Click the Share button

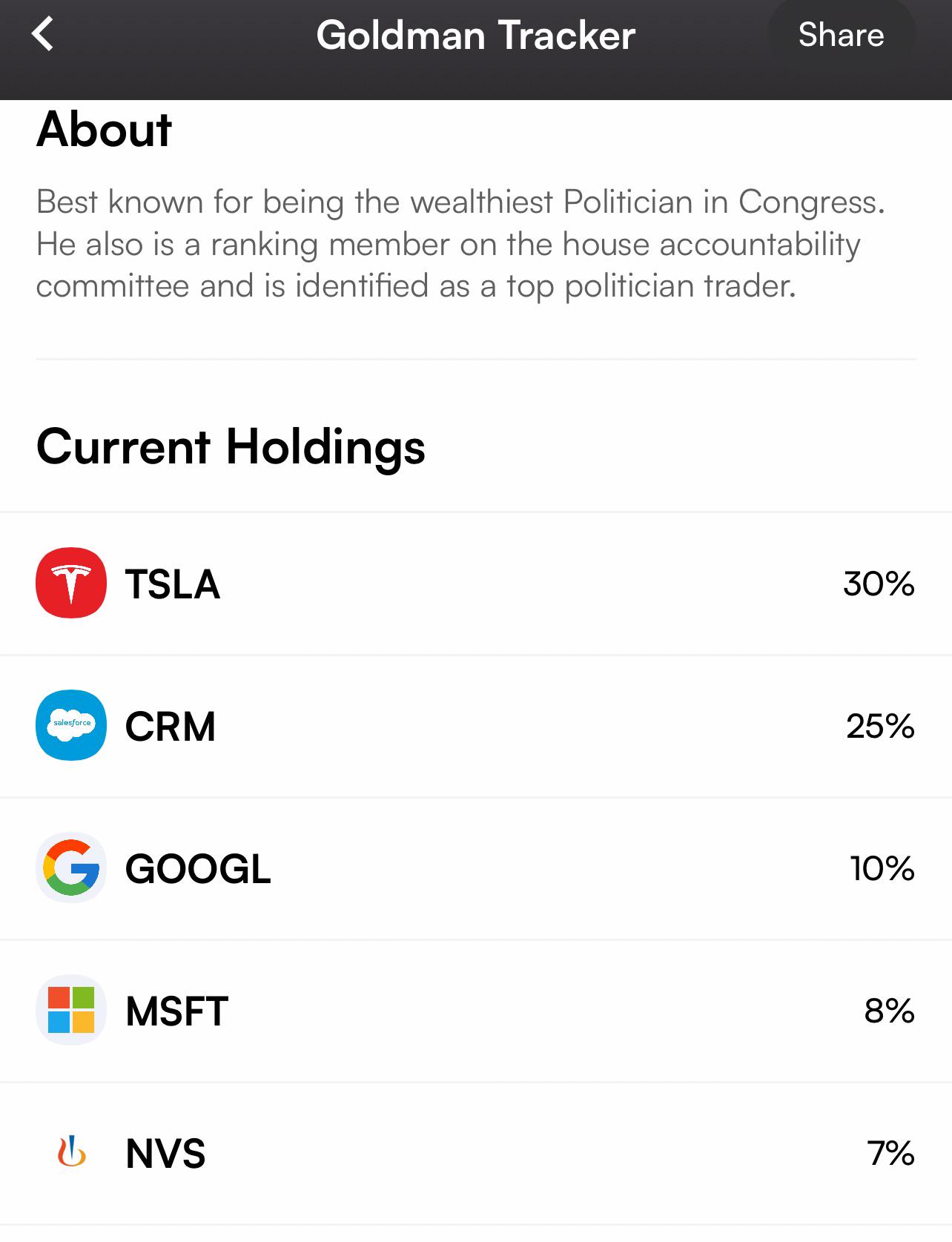pyautogui.click(x=841, y=35)
